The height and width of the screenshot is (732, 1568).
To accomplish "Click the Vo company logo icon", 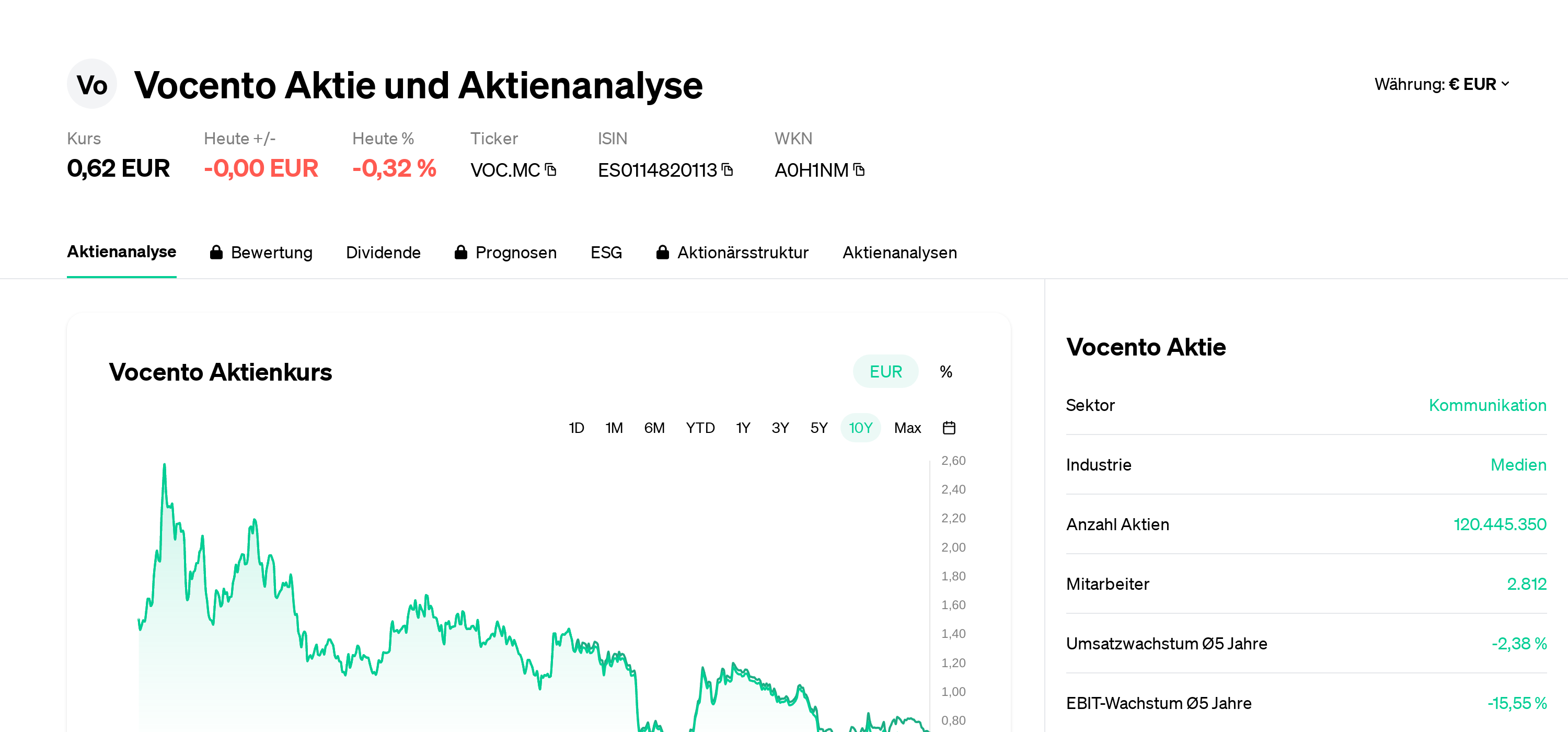I will point(92,84).
